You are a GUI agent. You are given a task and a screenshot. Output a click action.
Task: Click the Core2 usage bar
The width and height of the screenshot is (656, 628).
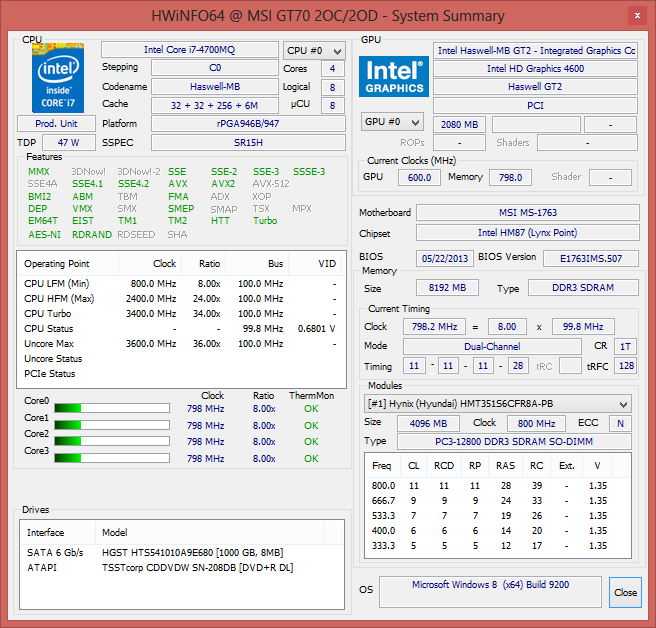click(112, 441)
